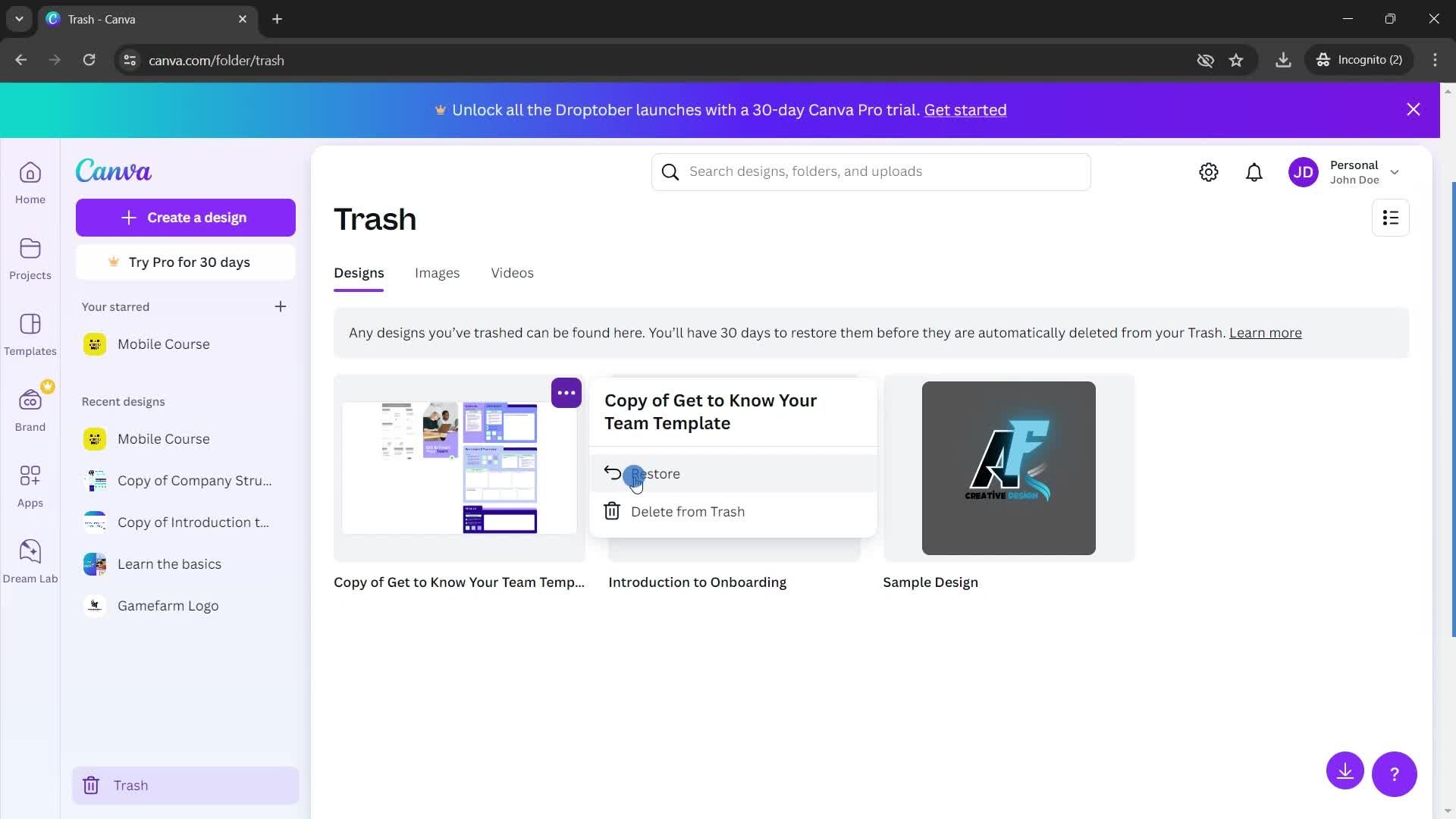The width and height of the screenshot is (1456, 819).
Task: Add a starred item with plus icon
Action: coord(281,306)
